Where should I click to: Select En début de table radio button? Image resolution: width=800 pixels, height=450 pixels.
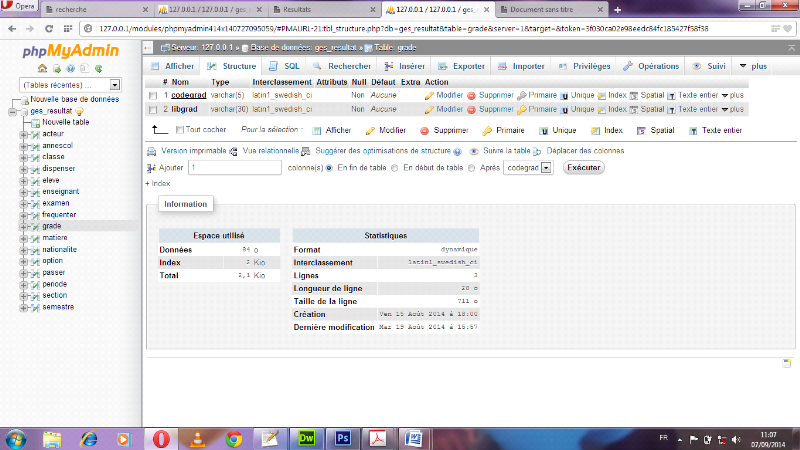tap(394, 168)
